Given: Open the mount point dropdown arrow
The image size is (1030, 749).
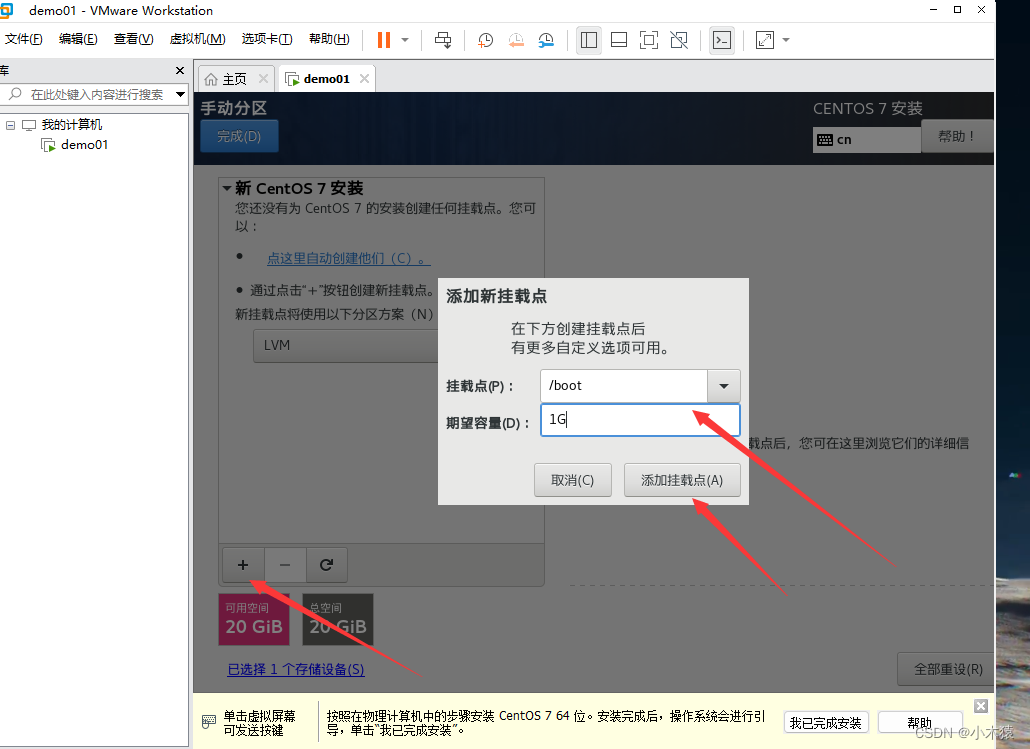Looking at the screenshot, I should click(724, 386).
